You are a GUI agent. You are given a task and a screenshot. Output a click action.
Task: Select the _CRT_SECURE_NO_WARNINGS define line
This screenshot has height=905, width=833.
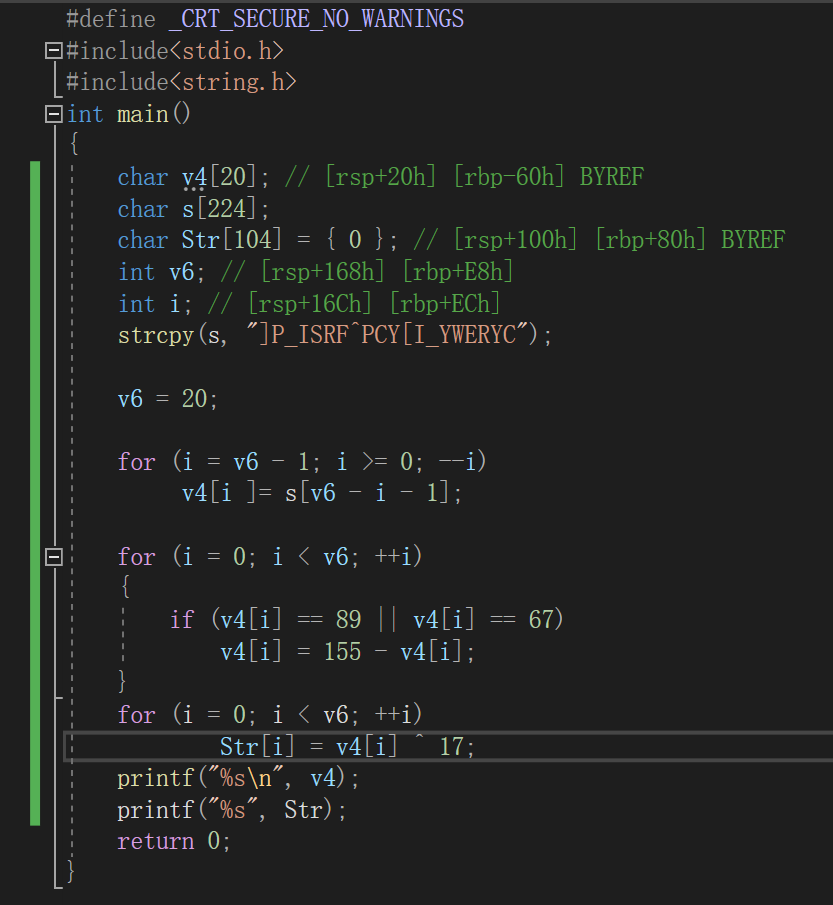[265, 18]
